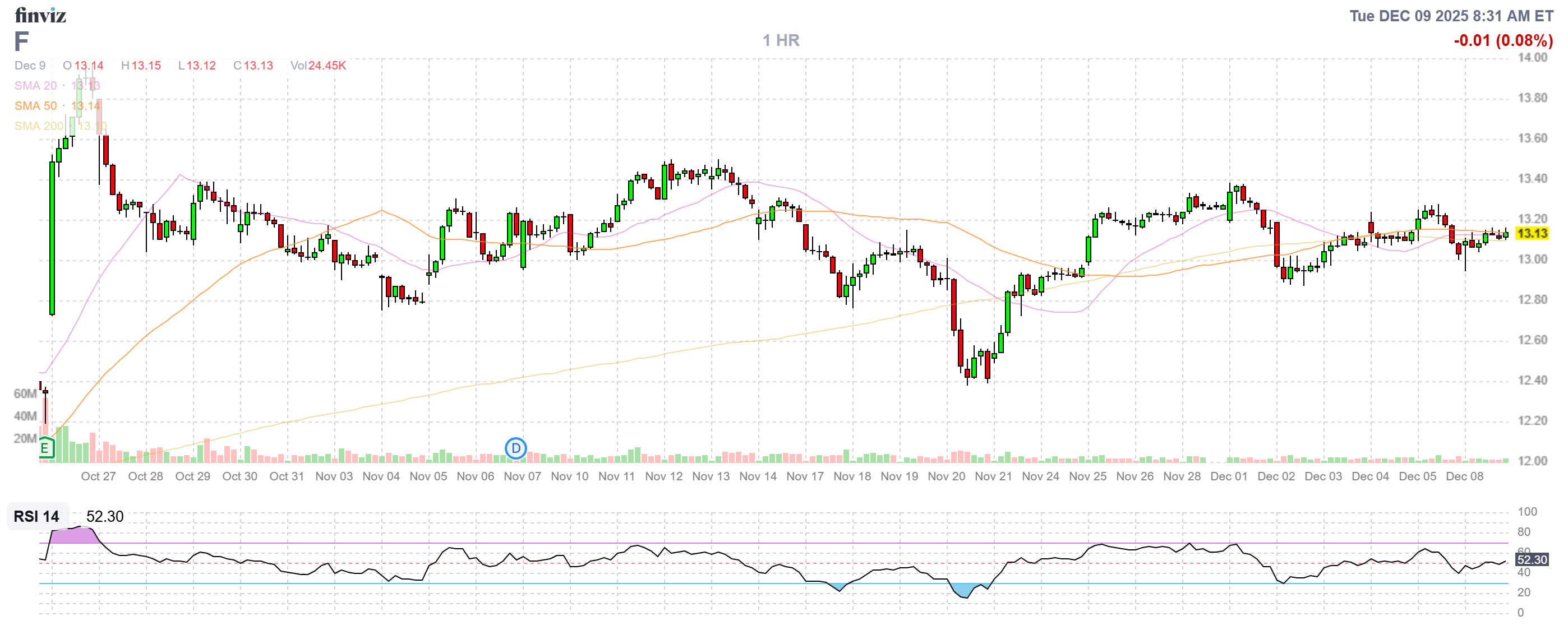Viewport: 1568px width, 630px height.
Task: Click the Oct 27 date axis label
Action: (x=98, y=476)
